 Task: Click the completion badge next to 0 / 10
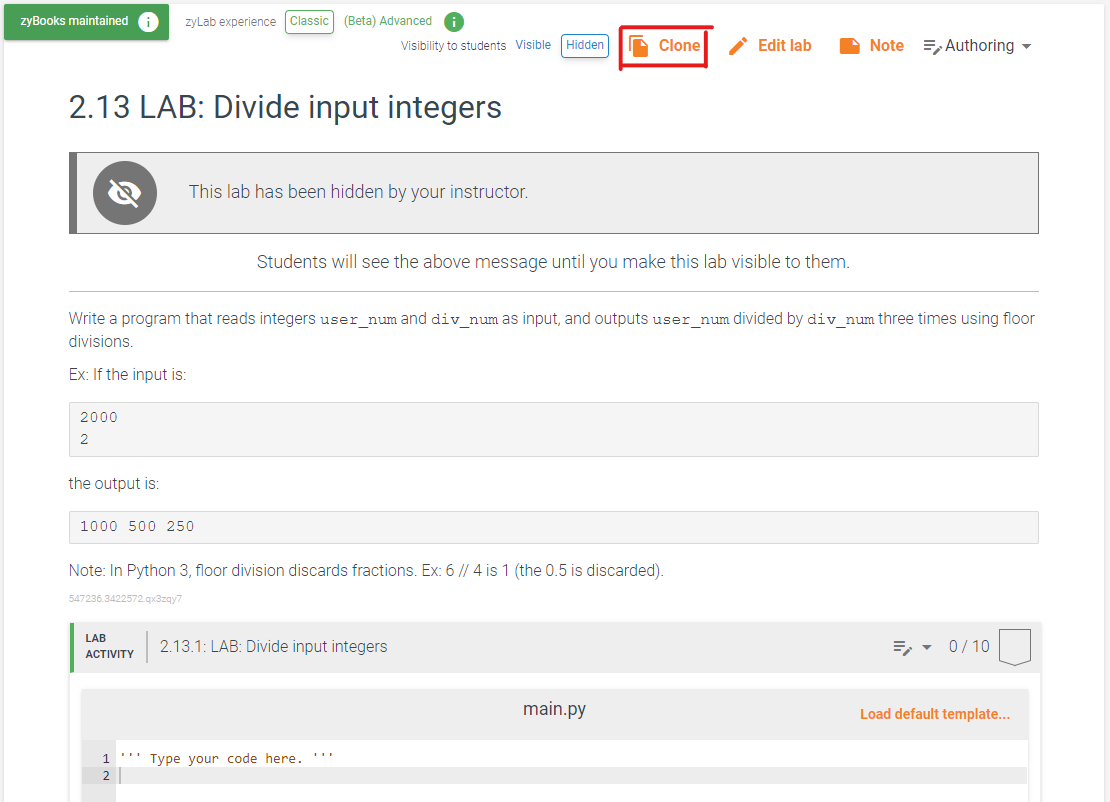click(1014, 647)
